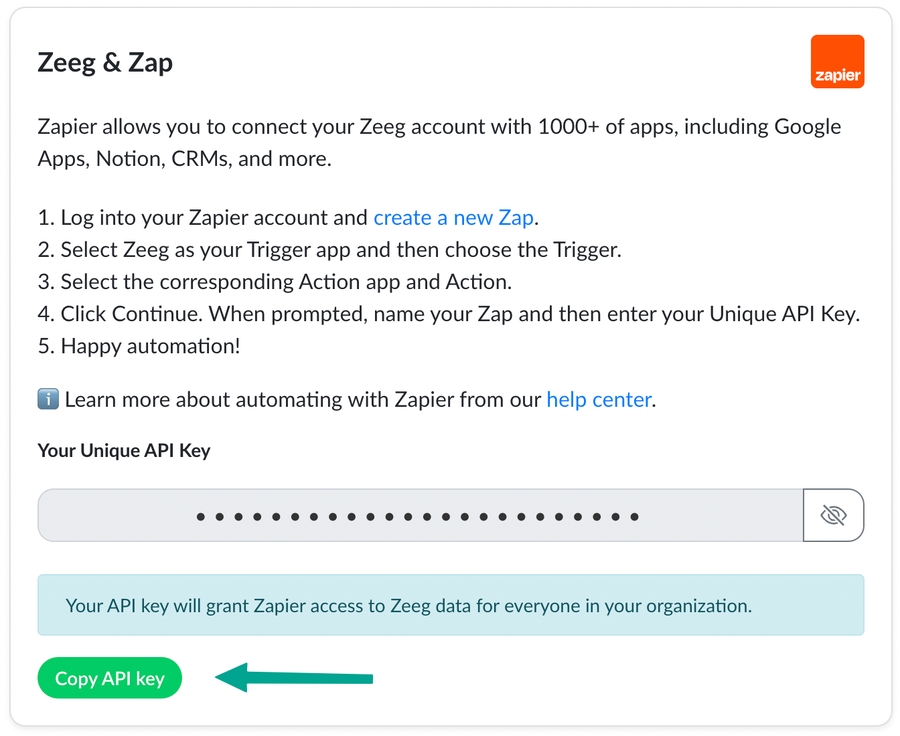
Task: Click the blue info emoji icon
Action: (48, 400)
